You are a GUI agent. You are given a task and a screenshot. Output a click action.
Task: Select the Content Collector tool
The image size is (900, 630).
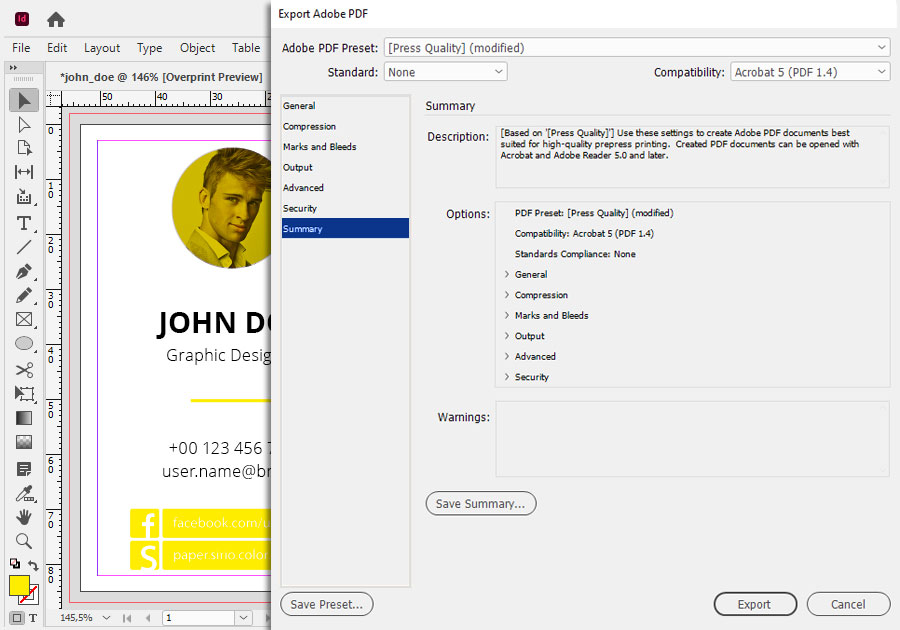24,197
